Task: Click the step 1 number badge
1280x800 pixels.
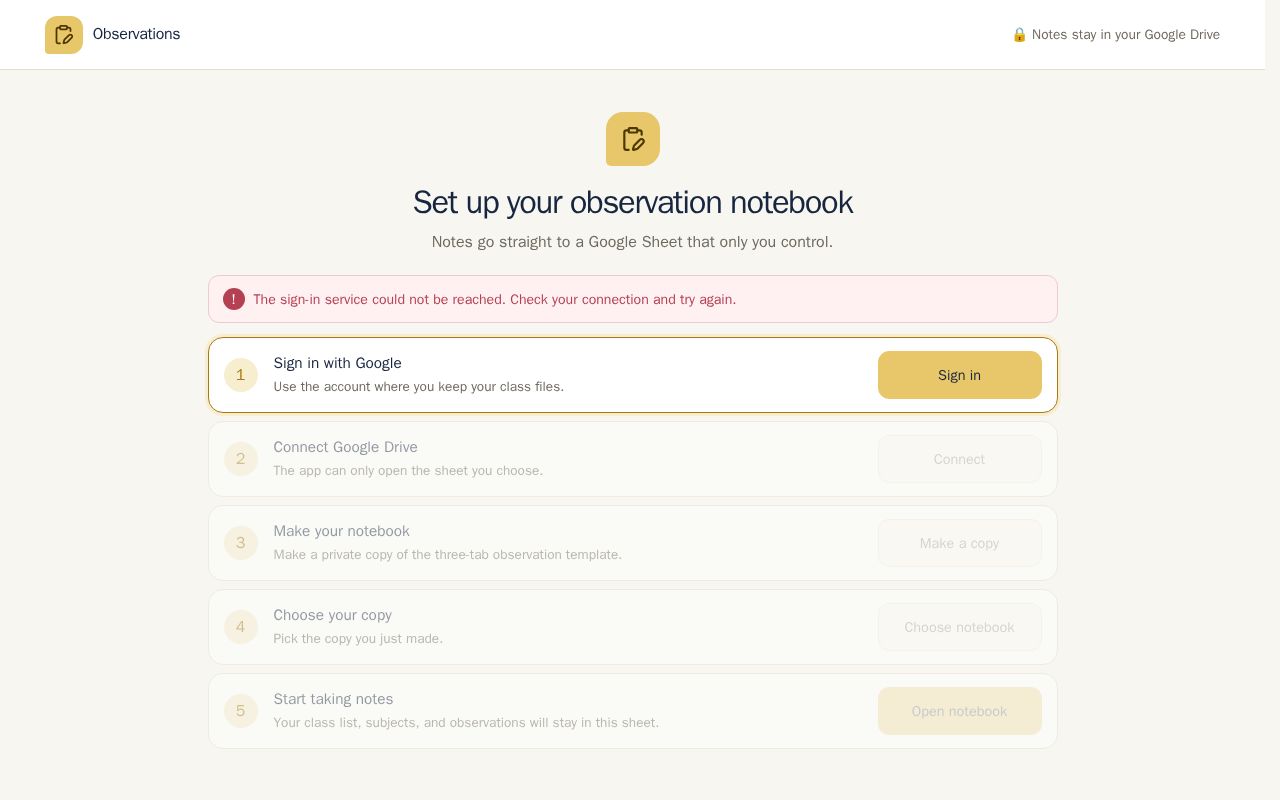Action: tap(241, 375)
